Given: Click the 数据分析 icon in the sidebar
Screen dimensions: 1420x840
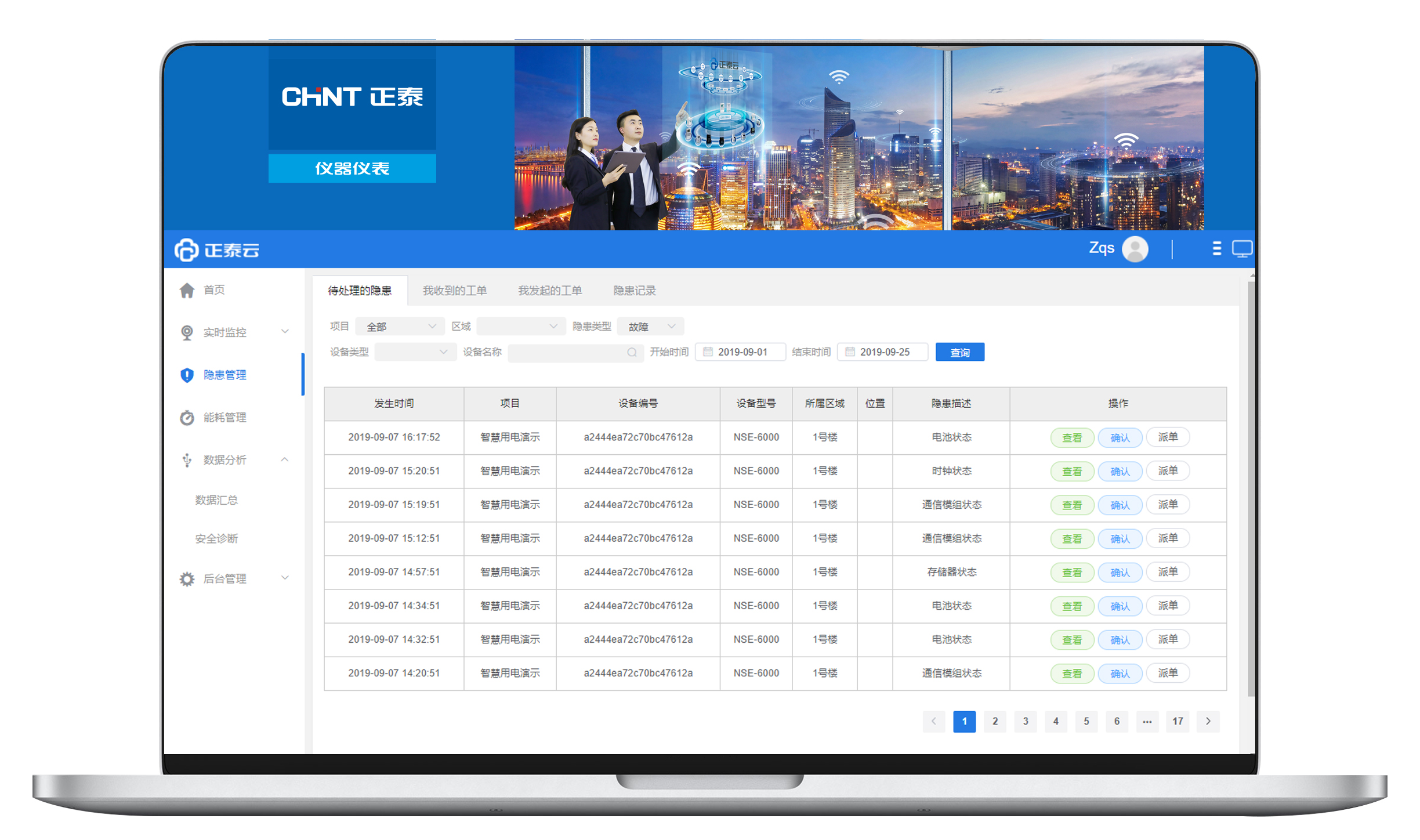Looking at the screenshot, I should 187,459.
